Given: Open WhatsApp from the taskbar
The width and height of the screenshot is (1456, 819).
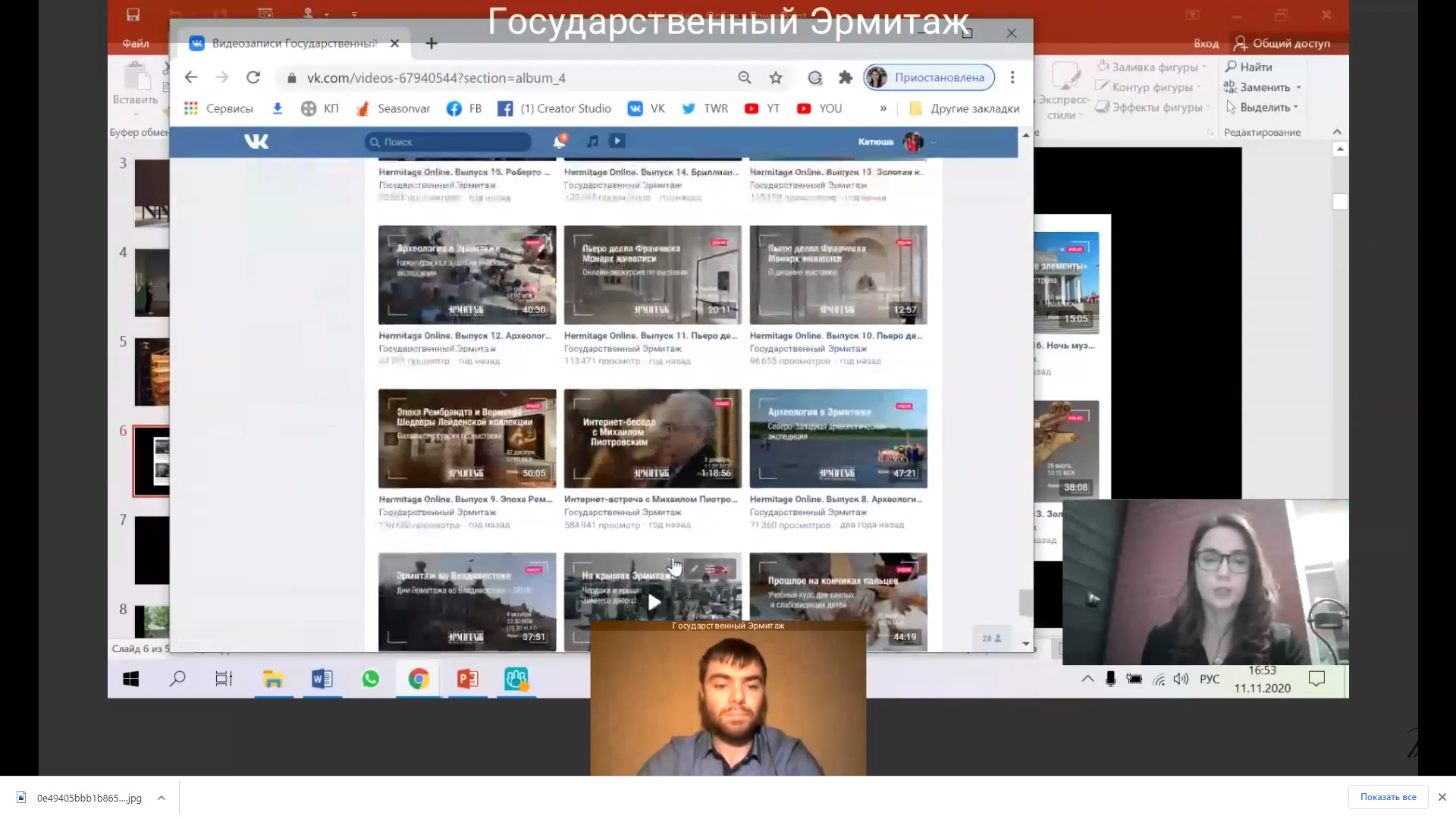Looking at the screenshot, I should coord(370,679).
